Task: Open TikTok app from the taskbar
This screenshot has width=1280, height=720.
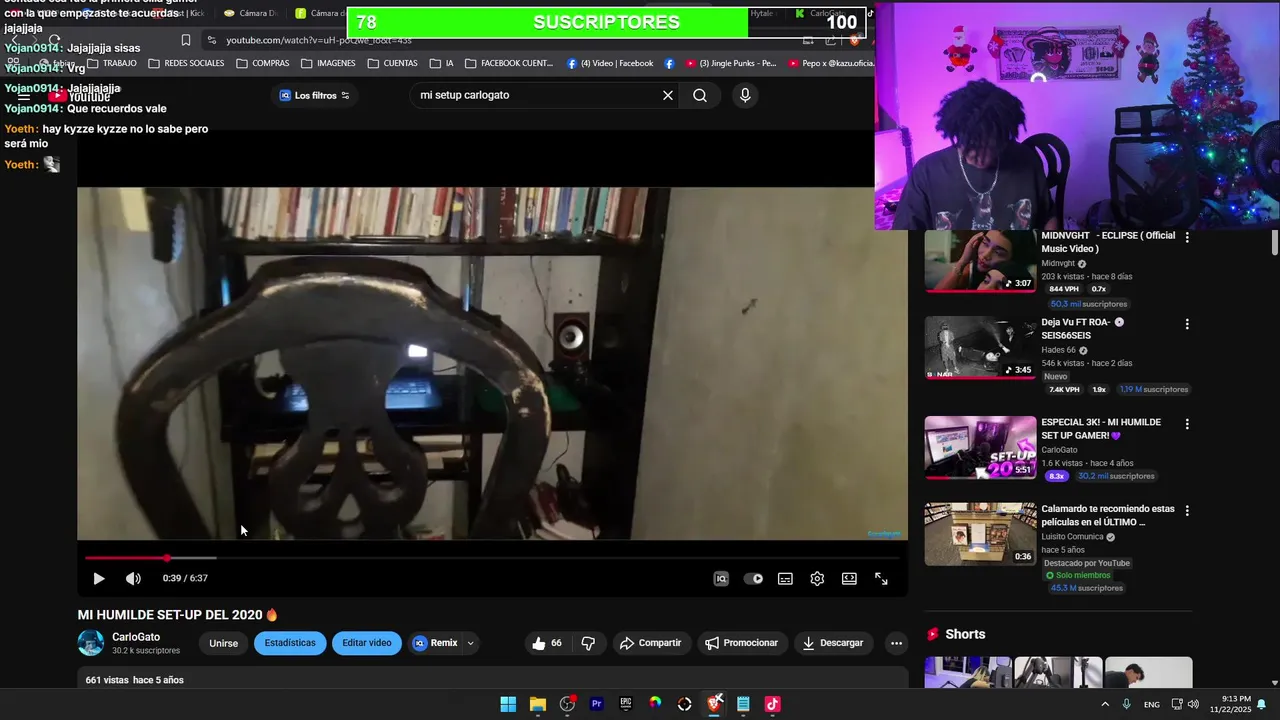Action: [772, 704]
